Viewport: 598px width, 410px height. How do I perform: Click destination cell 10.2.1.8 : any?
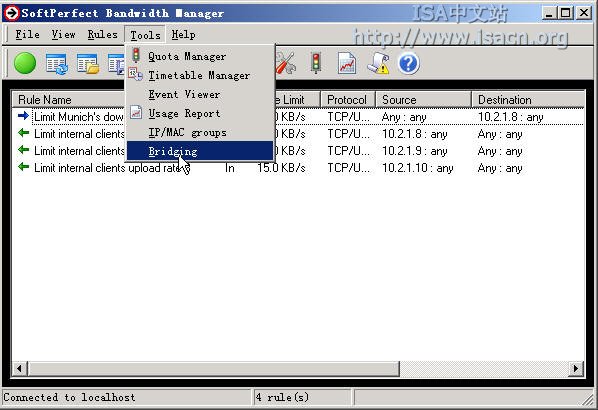510,117
